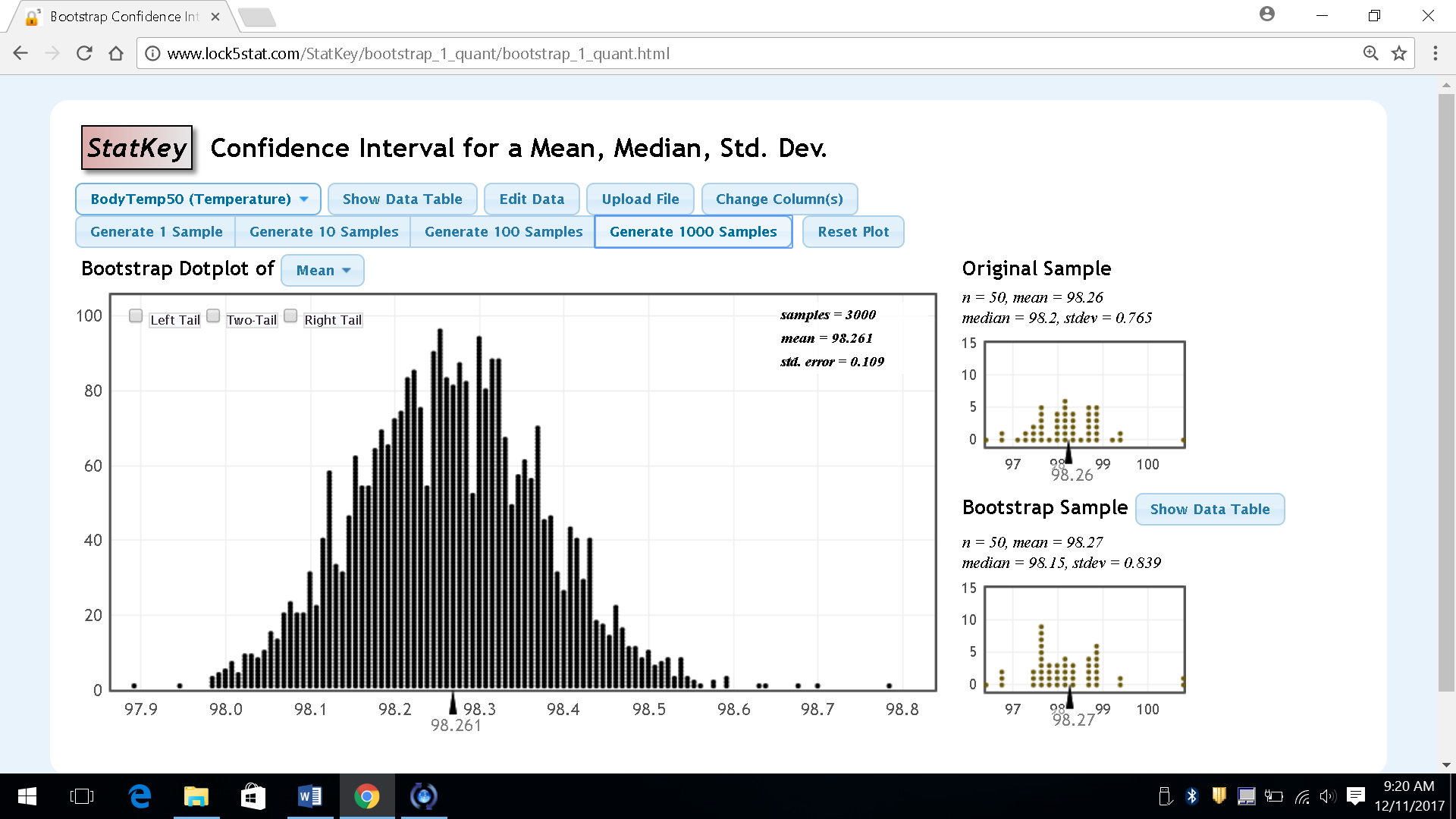Open the Chrome three-dot menu

click(x=1436, y=53)
